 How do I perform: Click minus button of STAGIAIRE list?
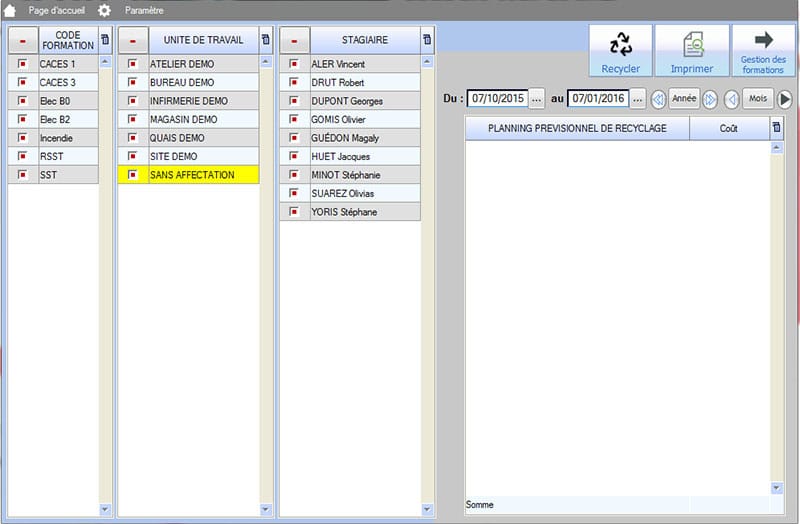click(x=294, y=40)
